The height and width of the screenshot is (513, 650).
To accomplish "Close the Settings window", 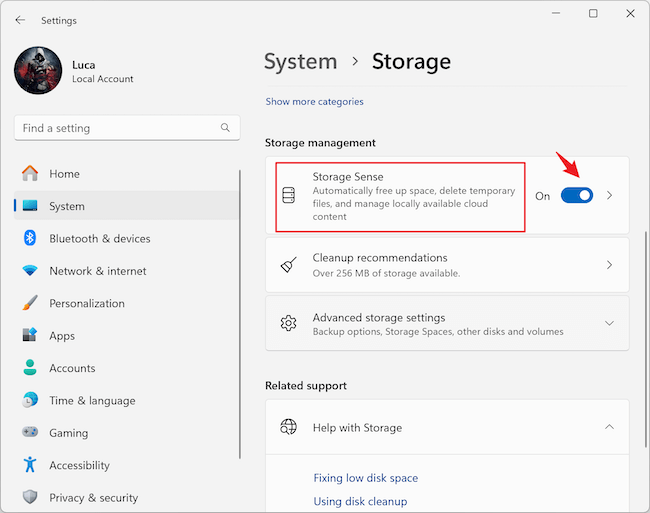I will pos(630,13).
